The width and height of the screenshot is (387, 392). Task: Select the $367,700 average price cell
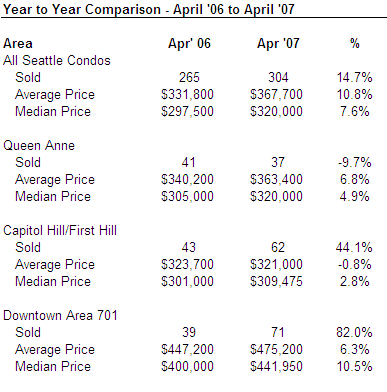point(276,95)
